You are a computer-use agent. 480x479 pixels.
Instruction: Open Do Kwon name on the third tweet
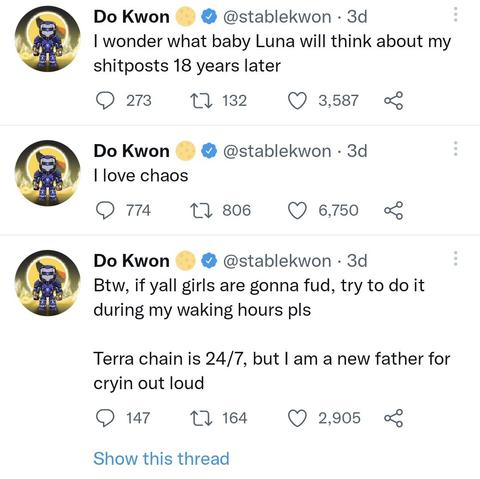131,260
